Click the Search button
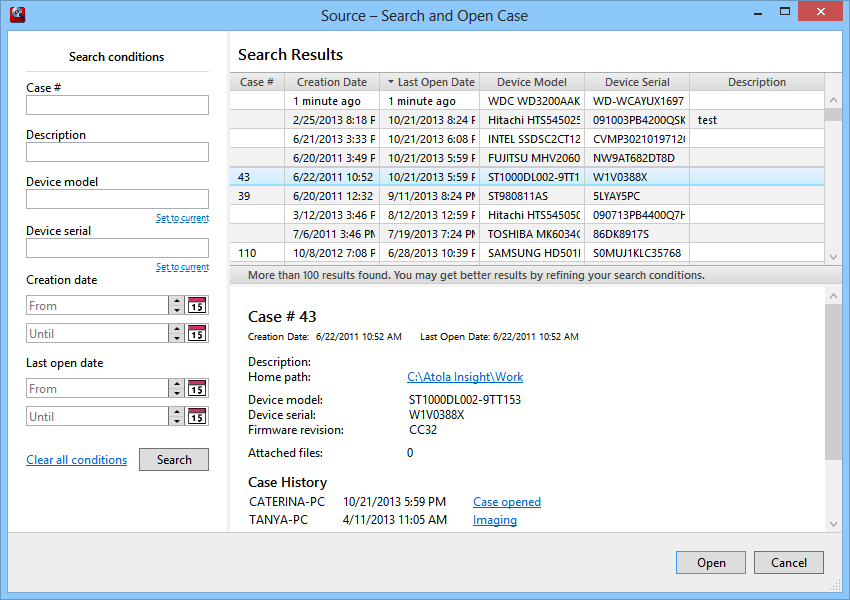Viewport: 850px width, 600px height. click(x=174, y=460)
